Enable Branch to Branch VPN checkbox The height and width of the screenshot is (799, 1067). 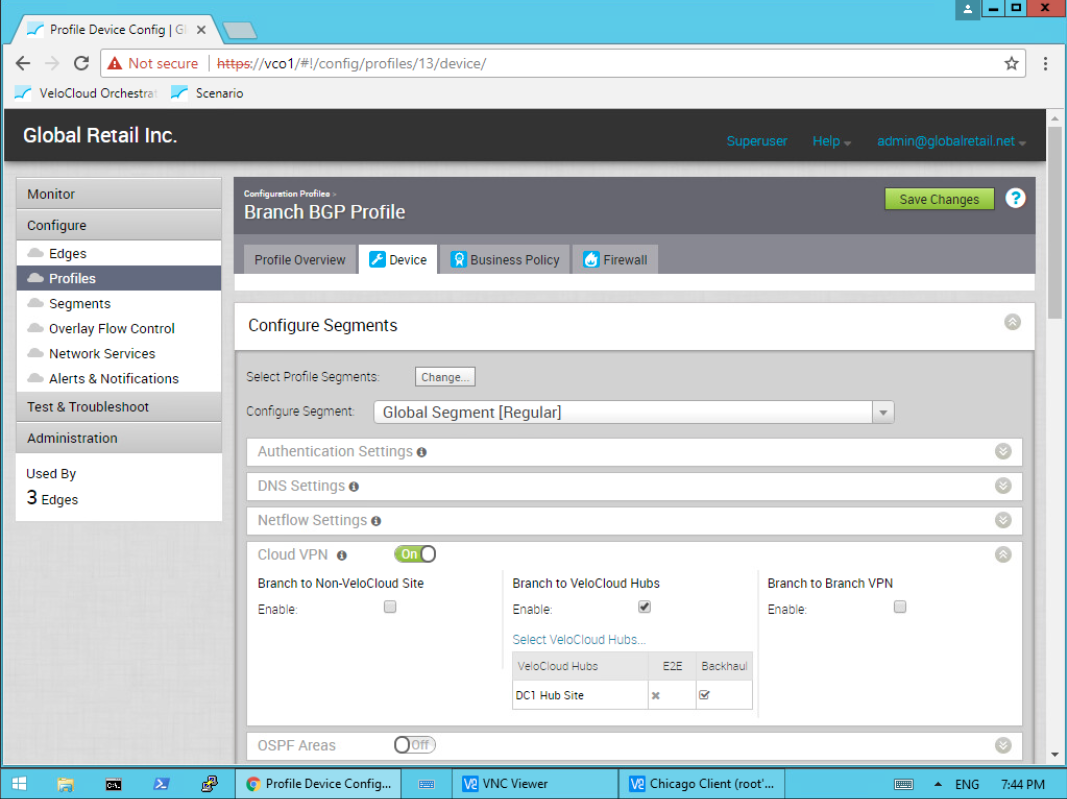[x=900, y=607]
